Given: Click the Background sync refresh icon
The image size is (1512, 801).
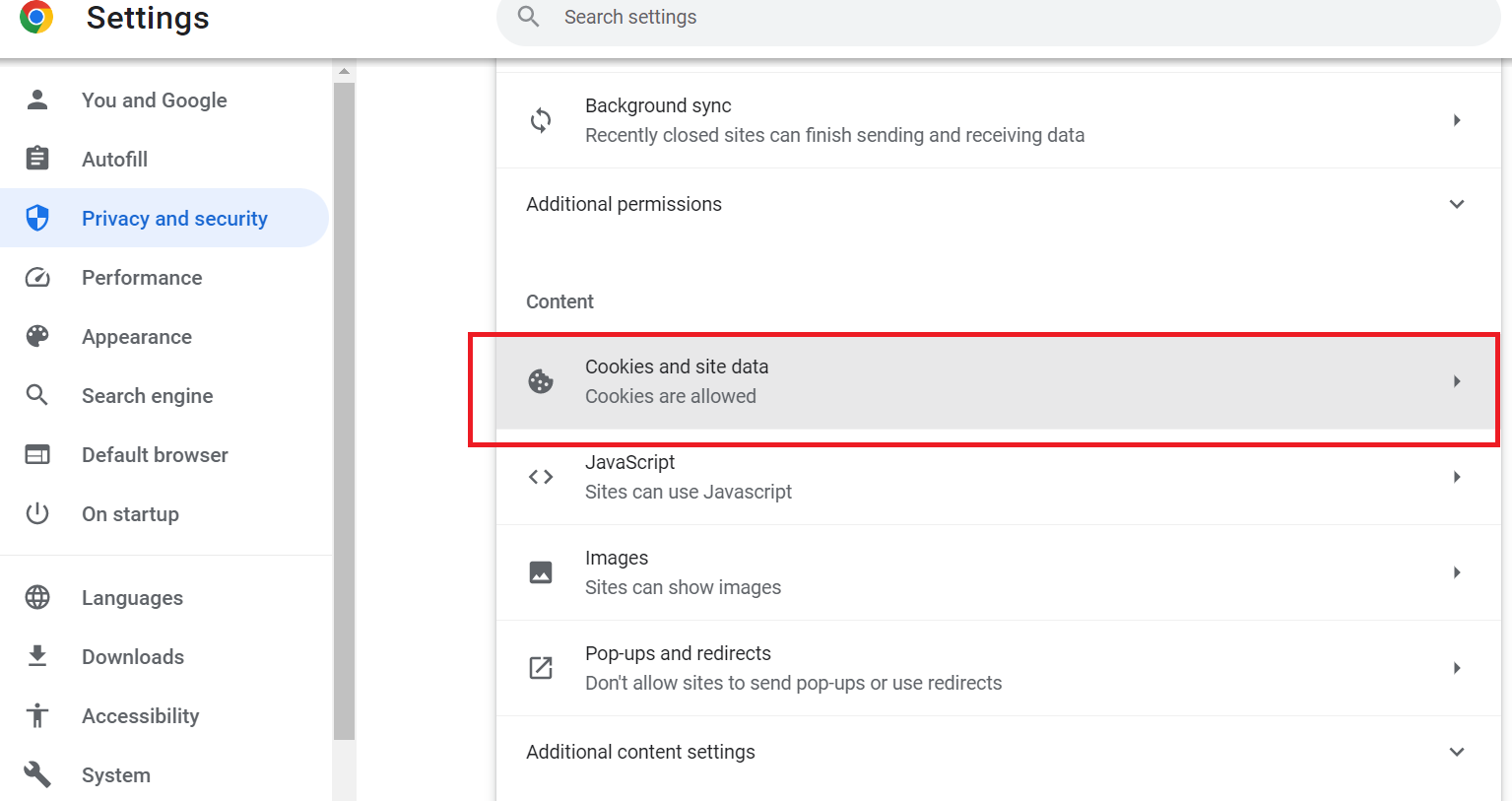Looking at the screenshot, I should pyautogui.click(x=541, y=119).
